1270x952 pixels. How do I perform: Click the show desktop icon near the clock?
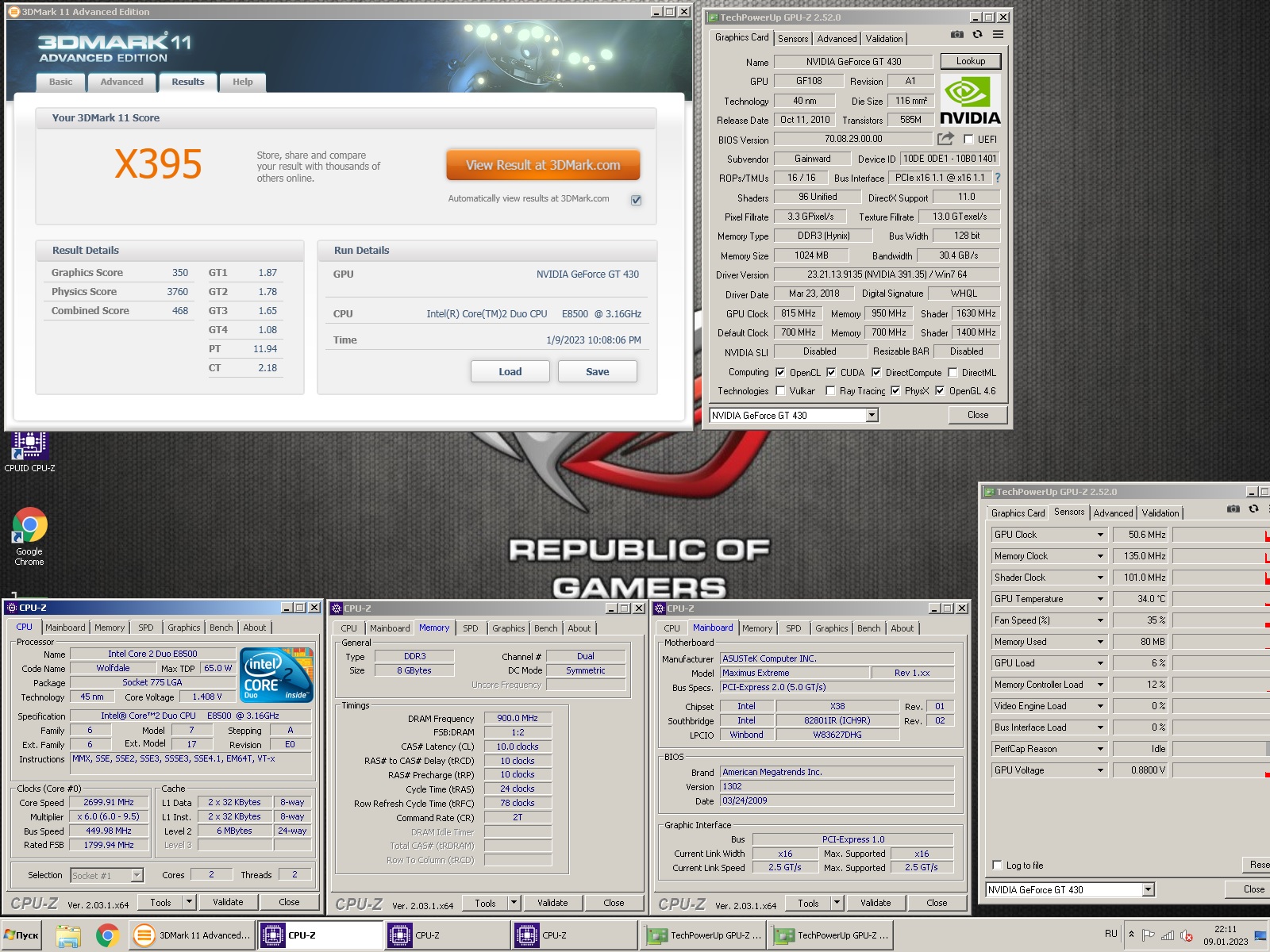1260,936
